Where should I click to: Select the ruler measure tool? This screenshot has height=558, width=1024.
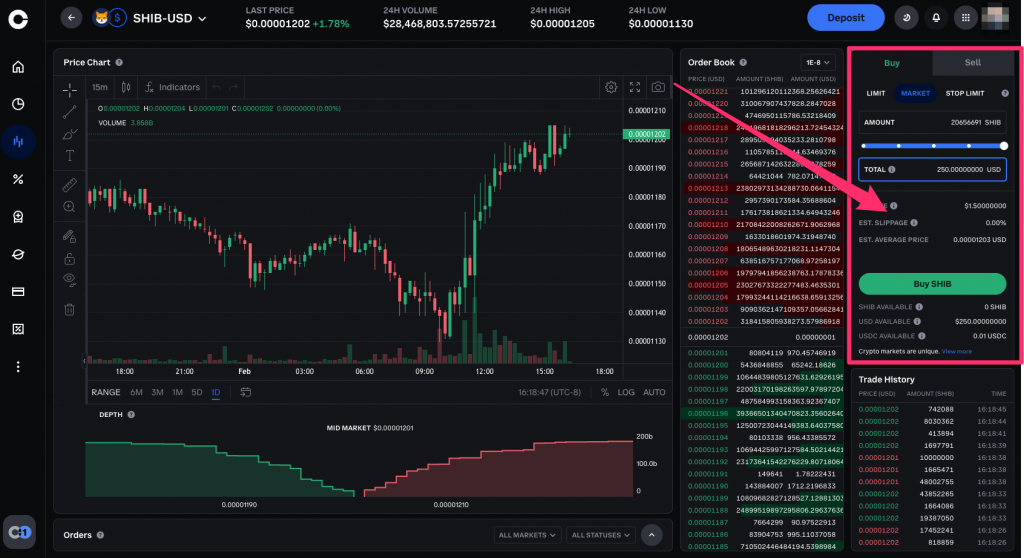pos(69,185)
